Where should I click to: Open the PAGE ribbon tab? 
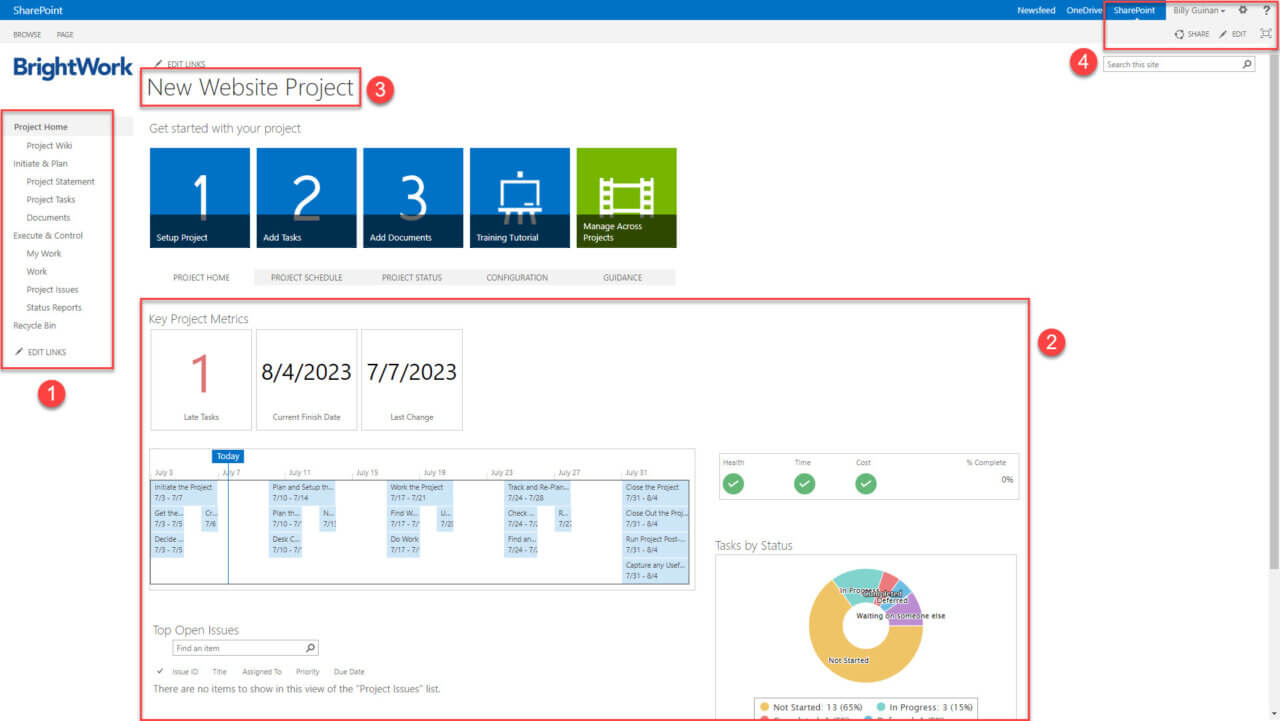[64, 33]
